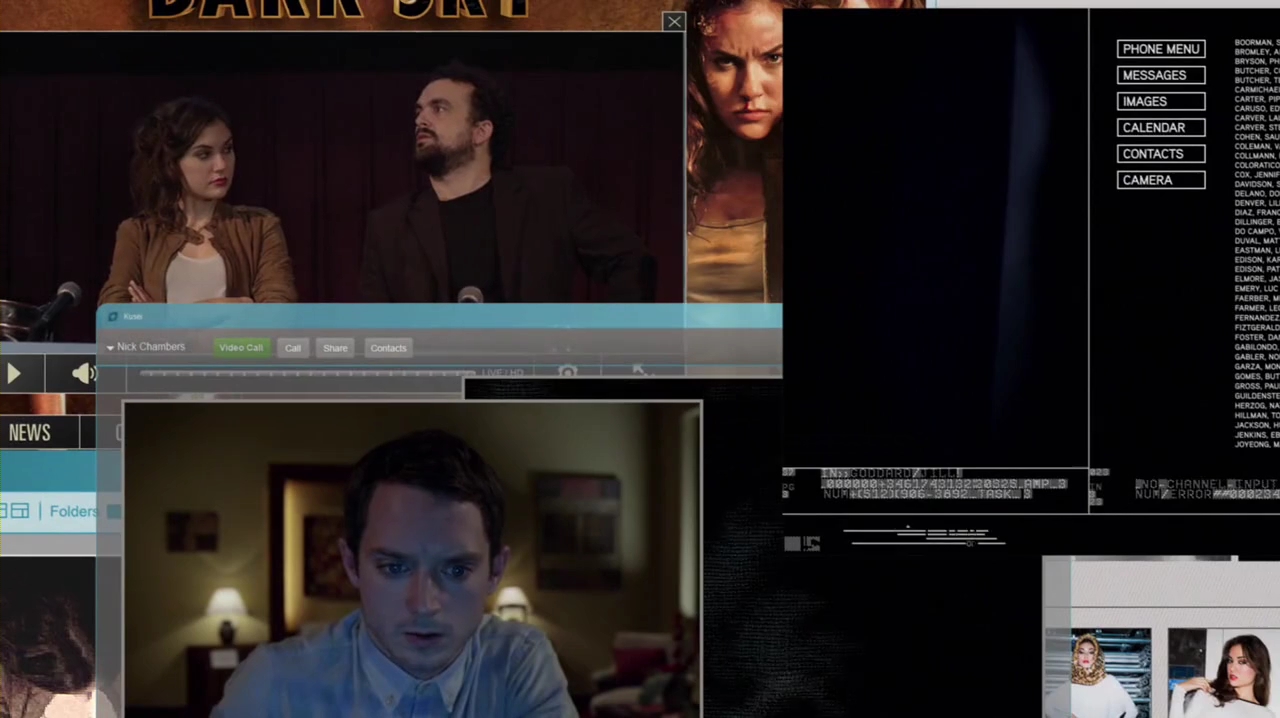Select the "FITZGERALD" entry in contact list
This screenshot has height=718, width=1280.
click(x=1257, y=328)
